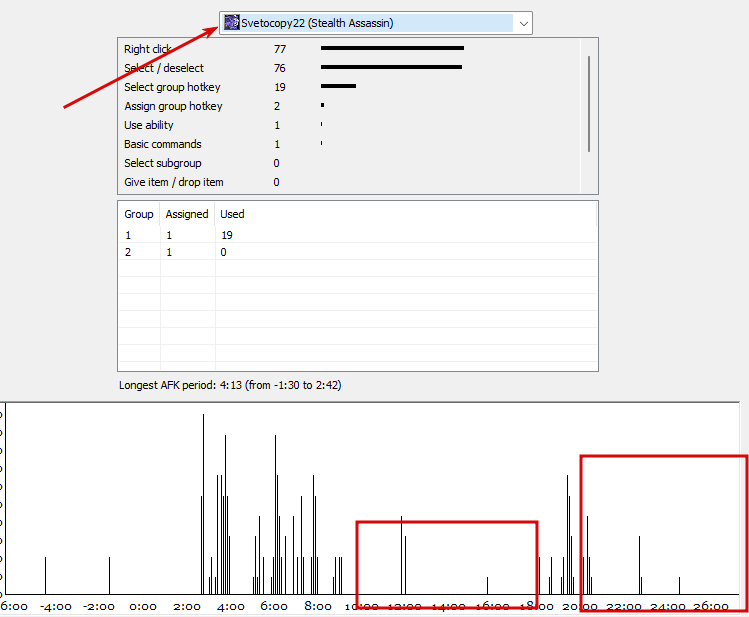The width and height of the screenshot is (749, 617).
Task: Click the Right click bar graph
Action: pyautogui.click(x=392, y=48)
